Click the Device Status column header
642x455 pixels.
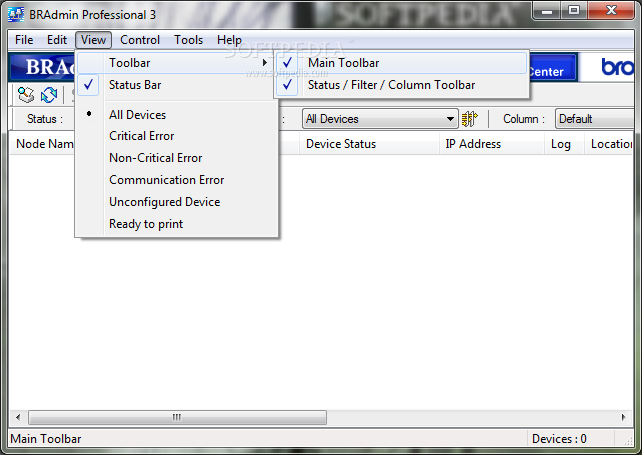[369, 144]
